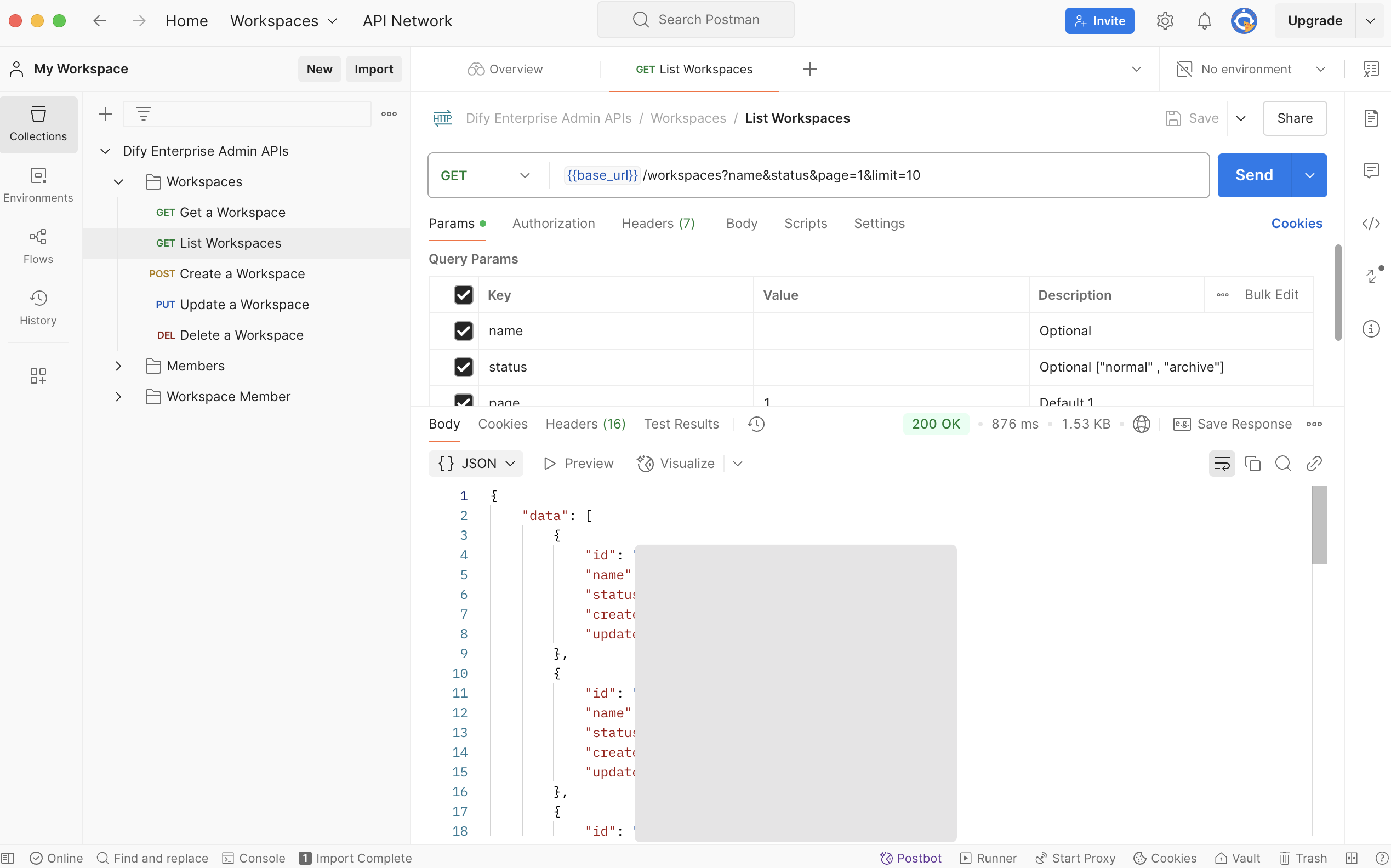Copy response link icon
The height and width of the screenshot is (868, 1391).
tap(1314, 463)
